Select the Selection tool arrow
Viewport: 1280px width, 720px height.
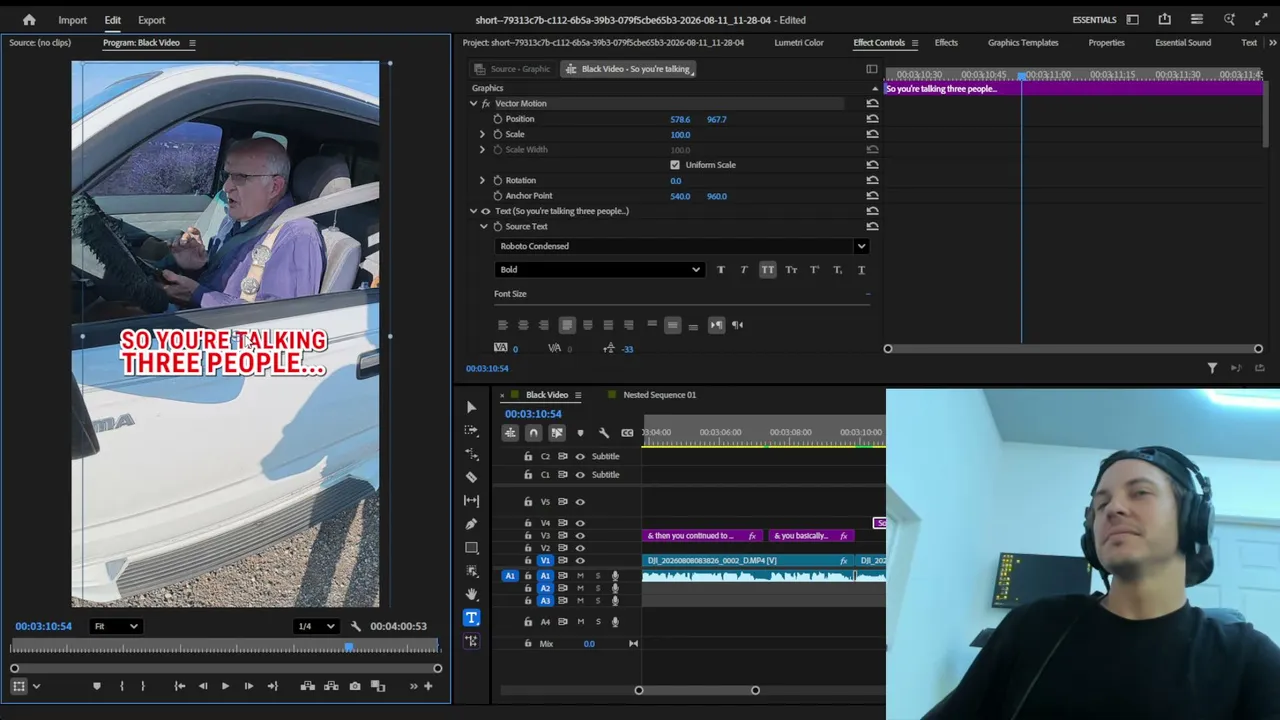pos(471,407)
